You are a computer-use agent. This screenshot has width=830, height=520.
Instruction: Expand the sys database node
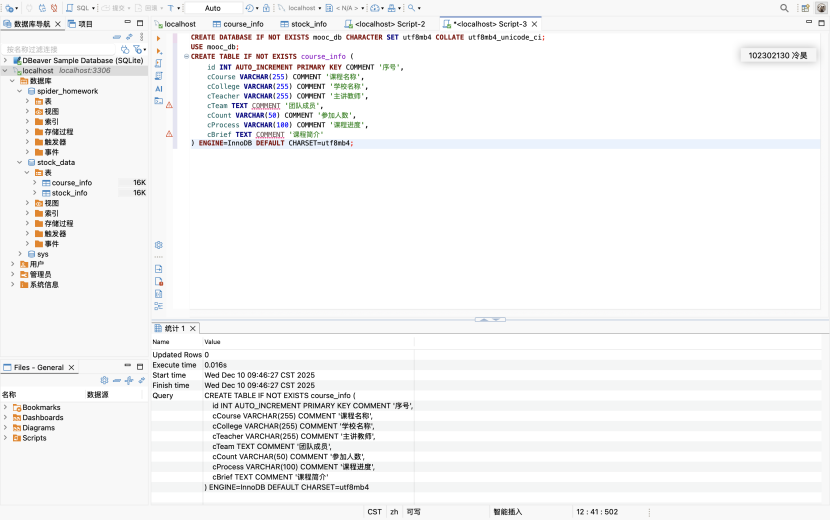(x=20, y=254)
